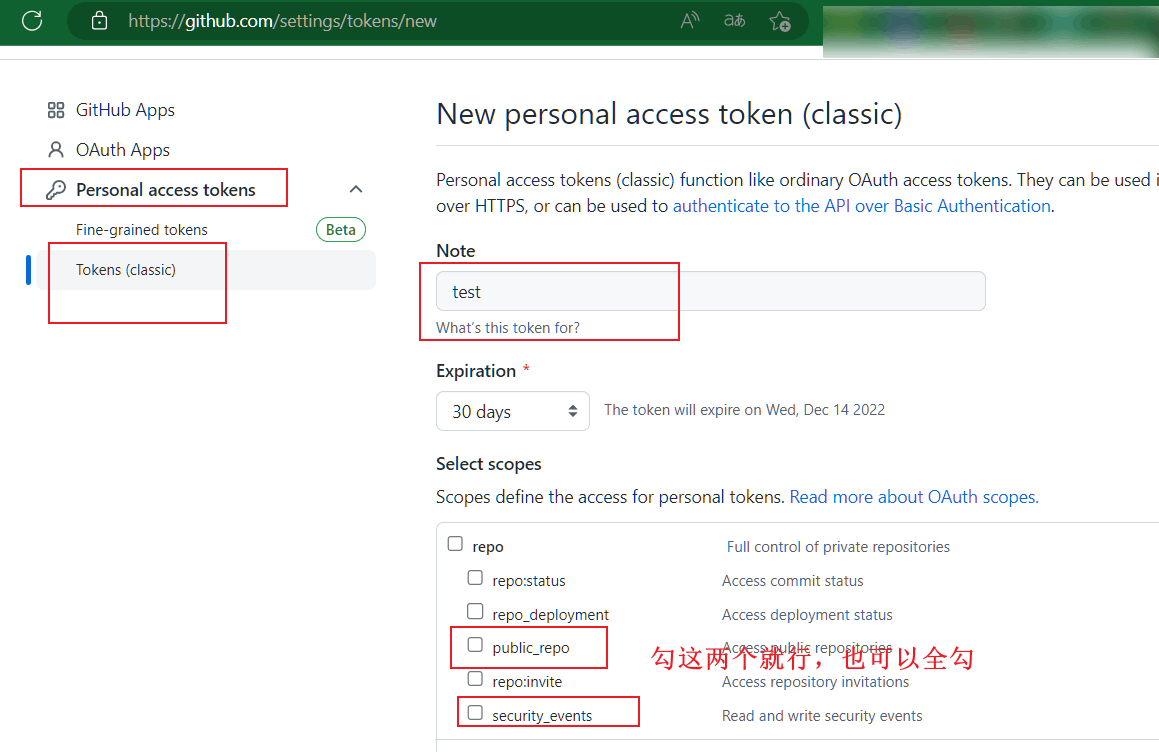This screenshot has width=1159, height=752.
Task: Collapse the Personal access tokens section
Action: click(x=356, y=190)
